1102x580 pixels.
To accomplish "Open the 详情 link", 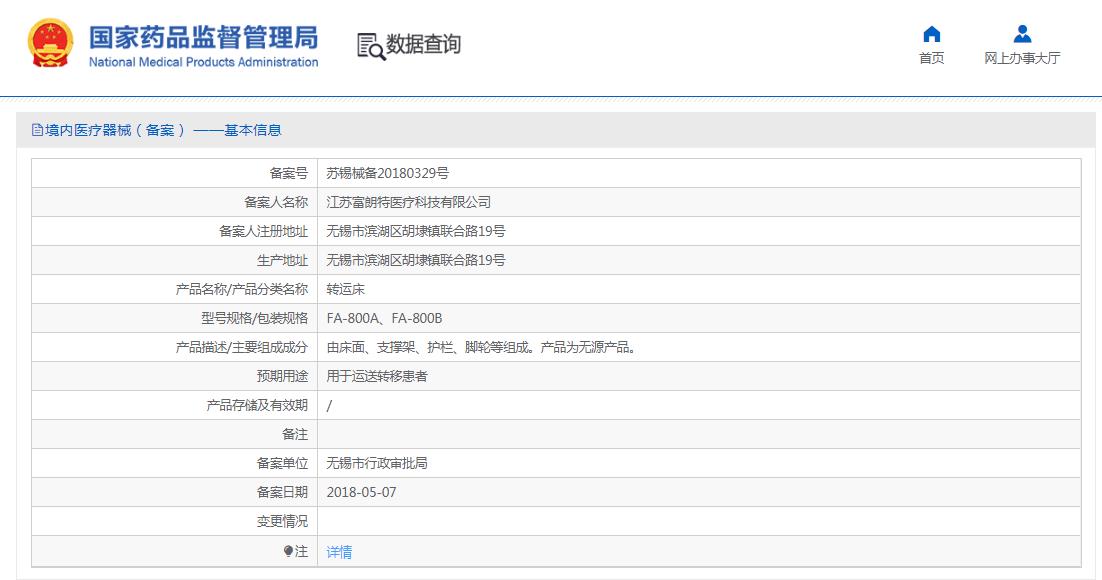I will coord(339,553).
